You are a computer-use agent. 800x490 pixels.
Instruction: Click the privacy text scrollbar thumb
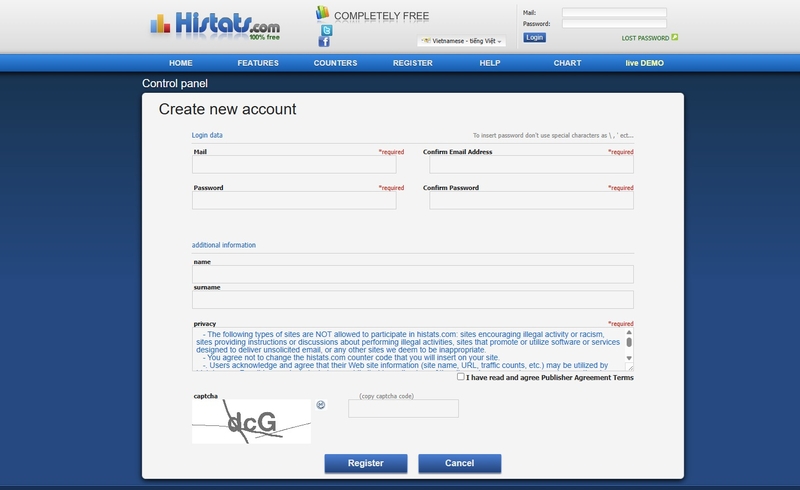coord(629,342)
